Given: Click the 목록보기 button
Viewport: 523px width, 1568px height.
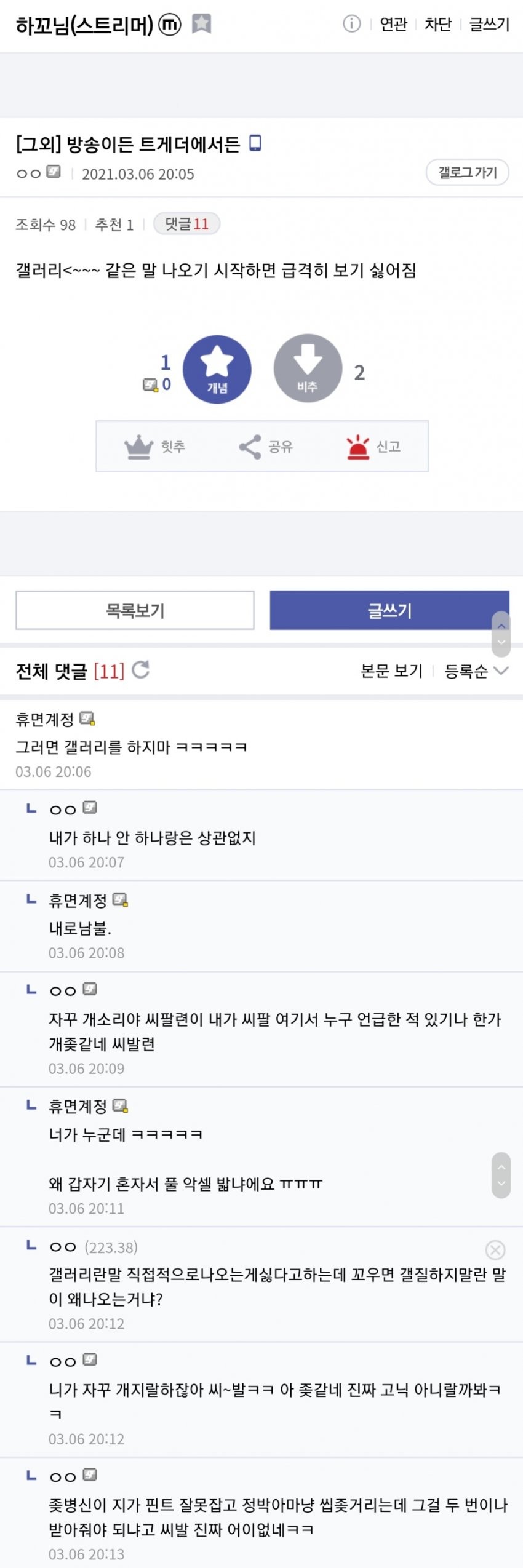Looking at the screenshot, I should pos(135,610).
